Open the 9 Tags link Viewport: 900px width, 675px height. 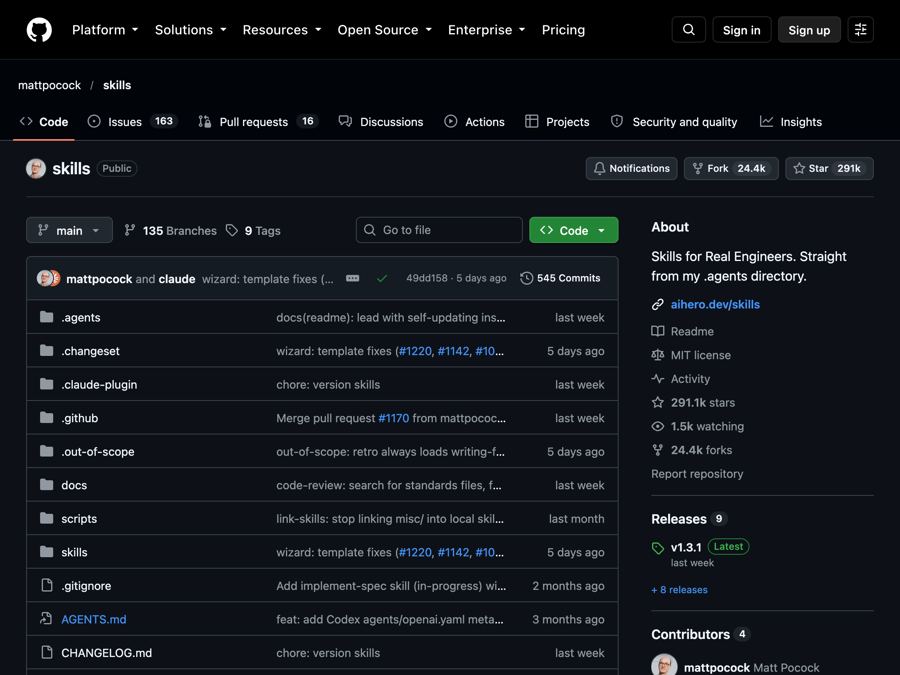[253, 231]
